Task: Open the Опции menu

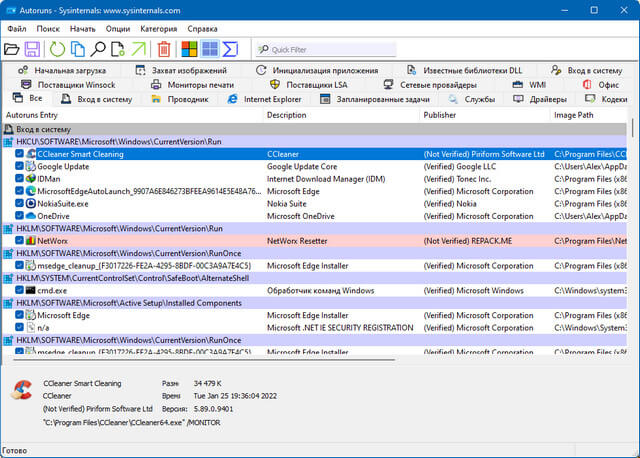Action: click(x=118, y=28)
